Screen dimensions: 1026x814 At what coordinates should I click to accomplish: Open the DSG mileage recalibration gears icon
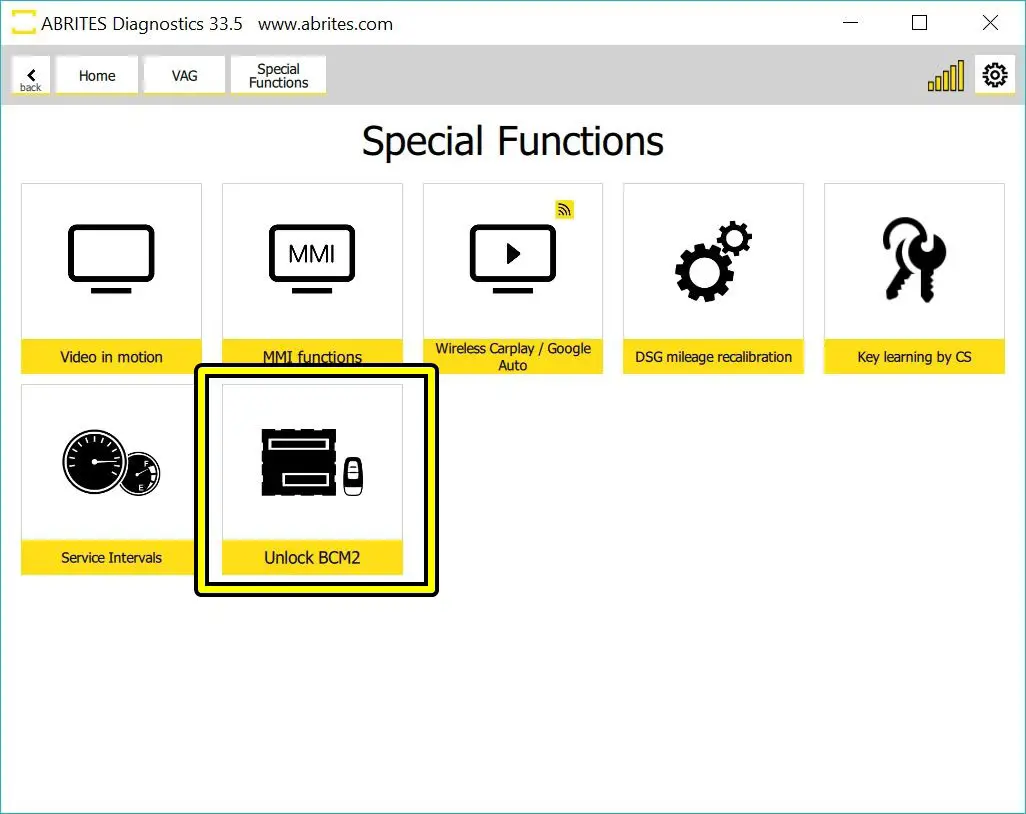(x=713, y=261)
